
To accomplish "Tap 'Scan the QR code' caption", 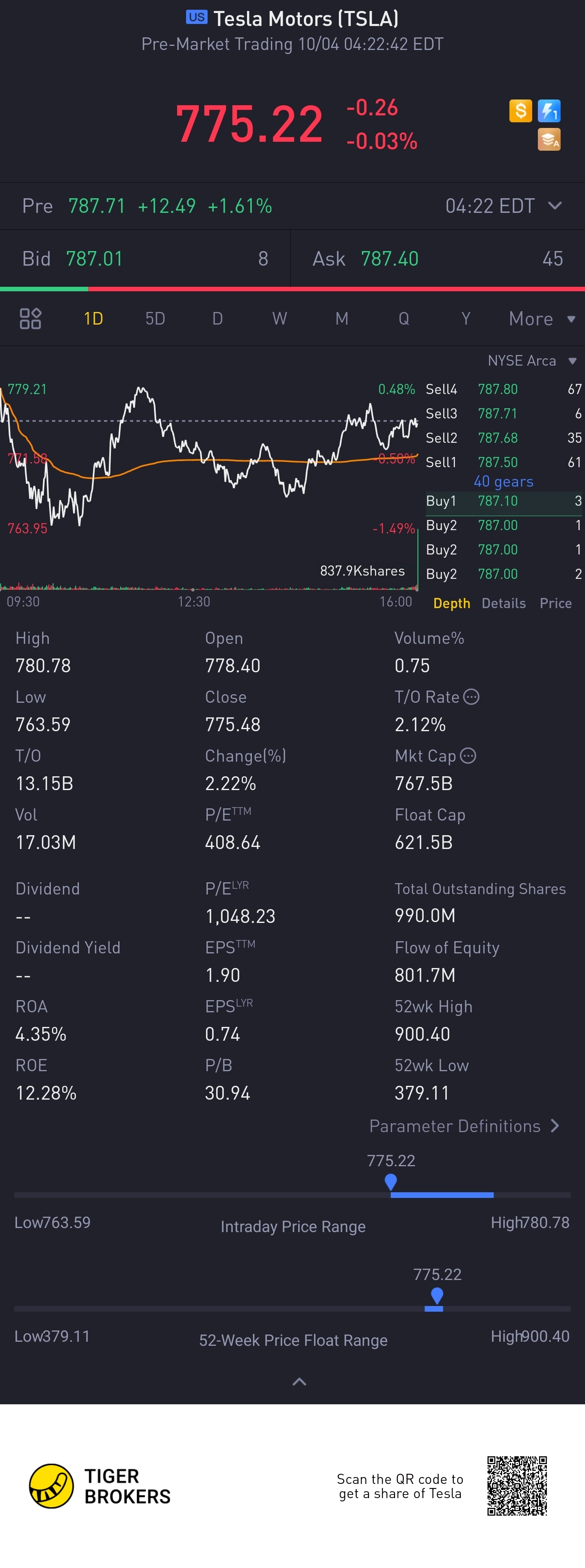I will click(x=400, y=1486).
